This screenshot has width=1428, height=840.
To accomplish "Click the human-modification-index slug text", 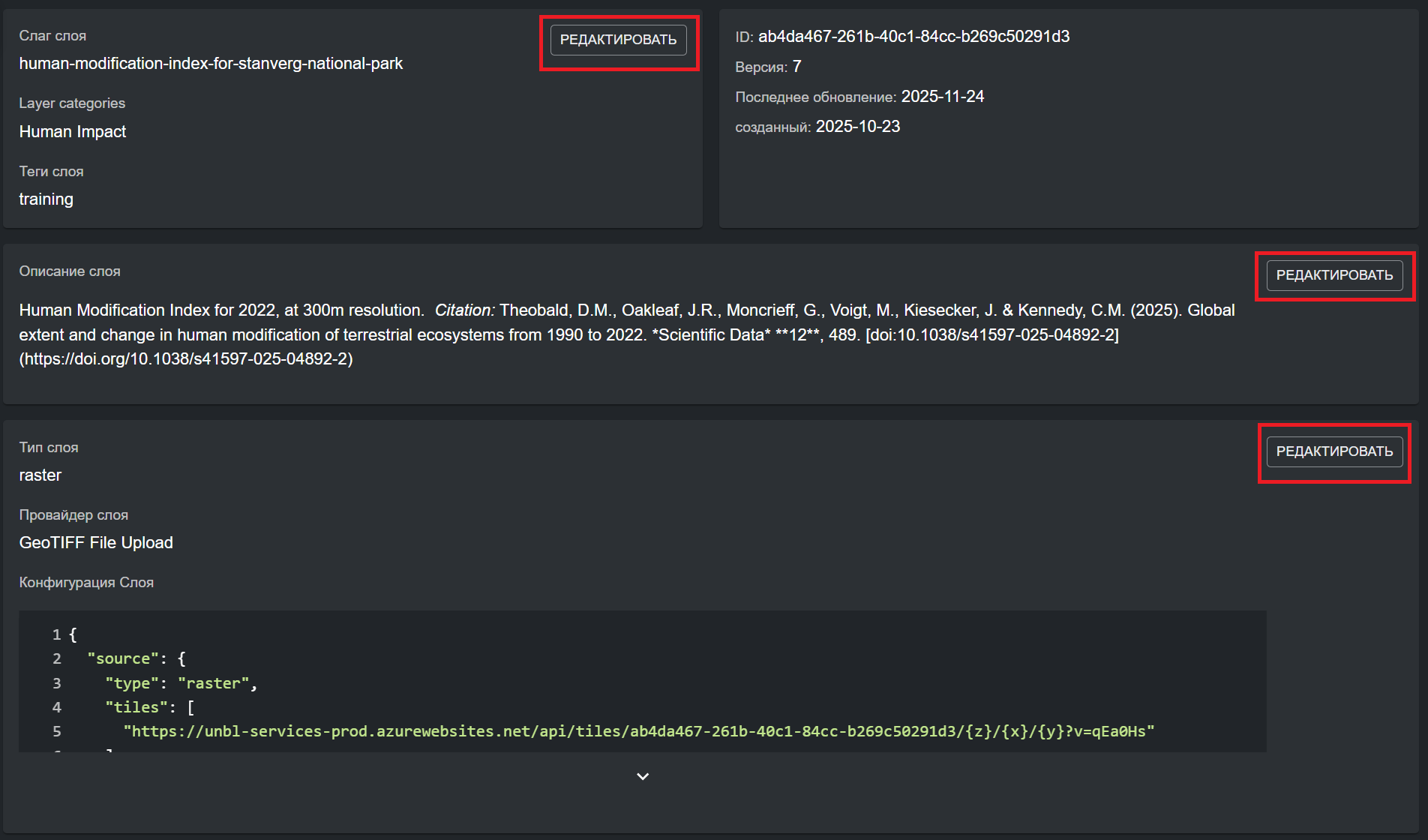I will (x=211, y=64).
